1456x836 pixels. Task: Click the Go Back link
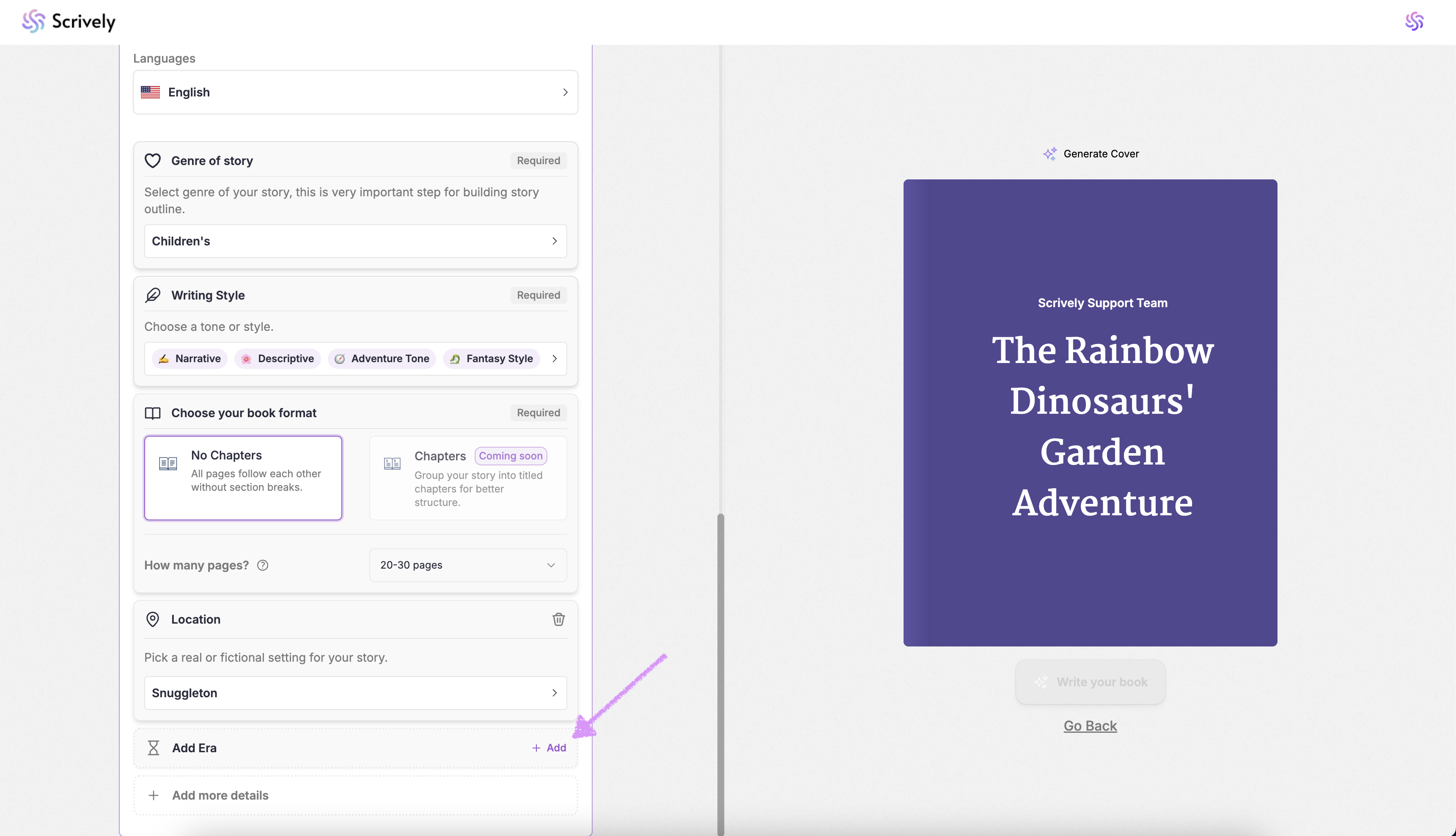pos(1090,726)
